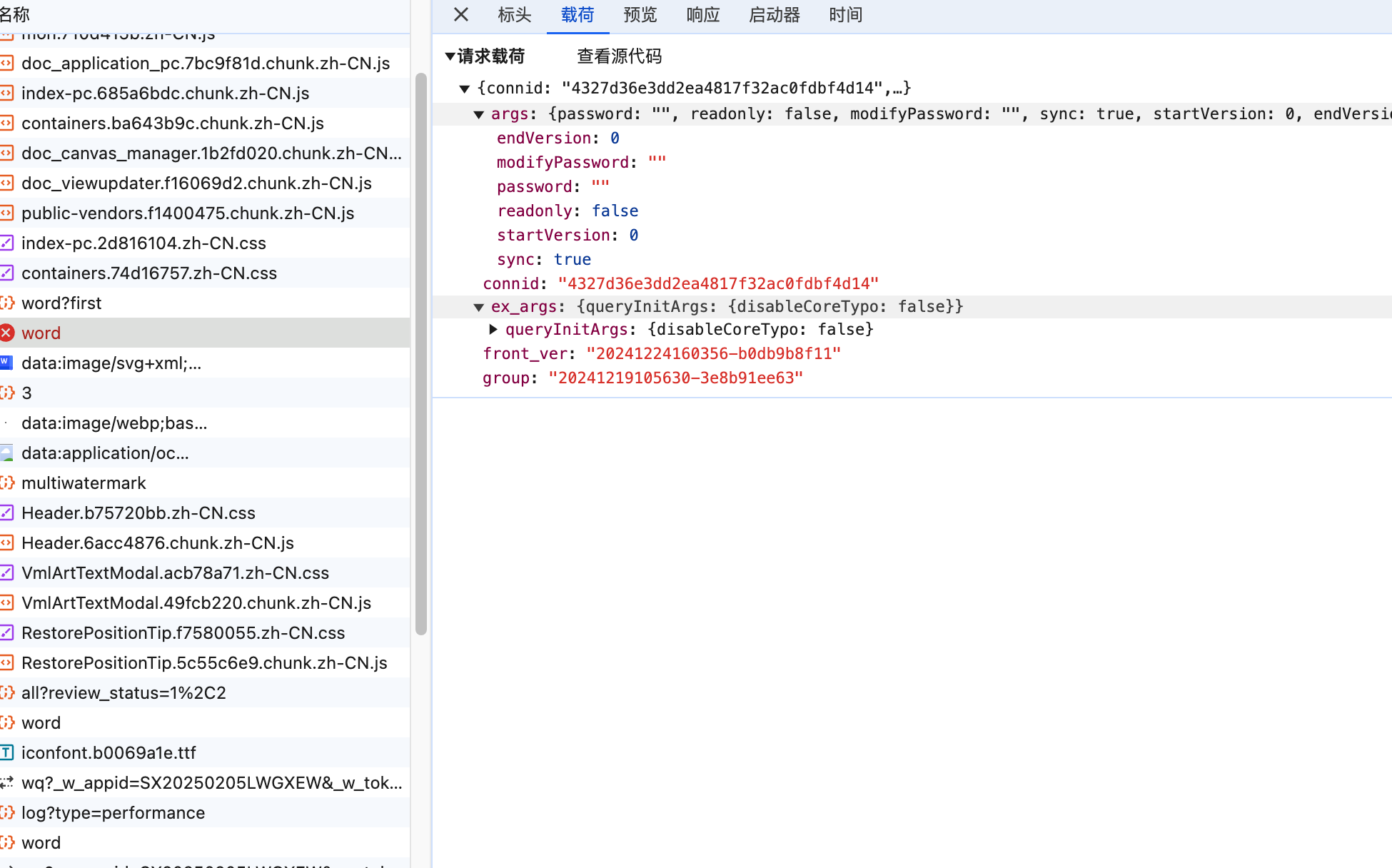Open the 预览 tab

coord(640,15)
